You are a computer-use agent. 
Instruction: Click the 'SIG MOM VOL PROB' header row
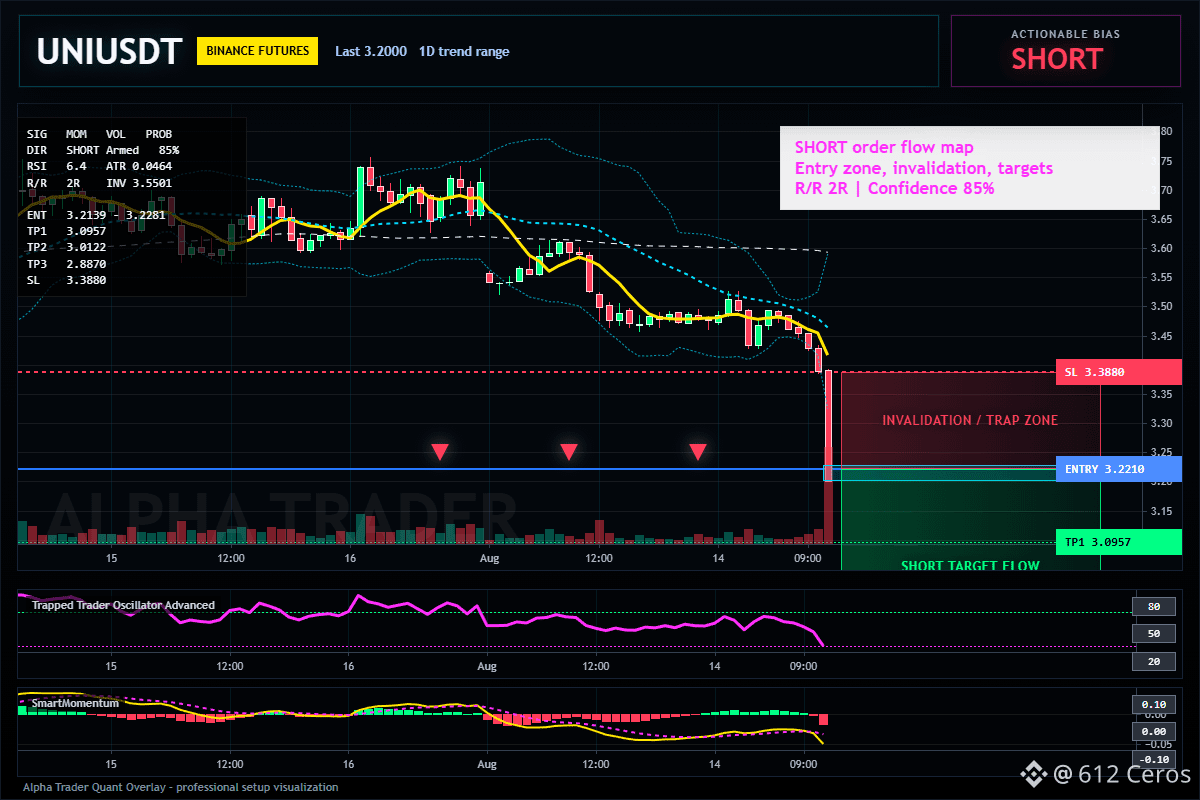[99, 133]
